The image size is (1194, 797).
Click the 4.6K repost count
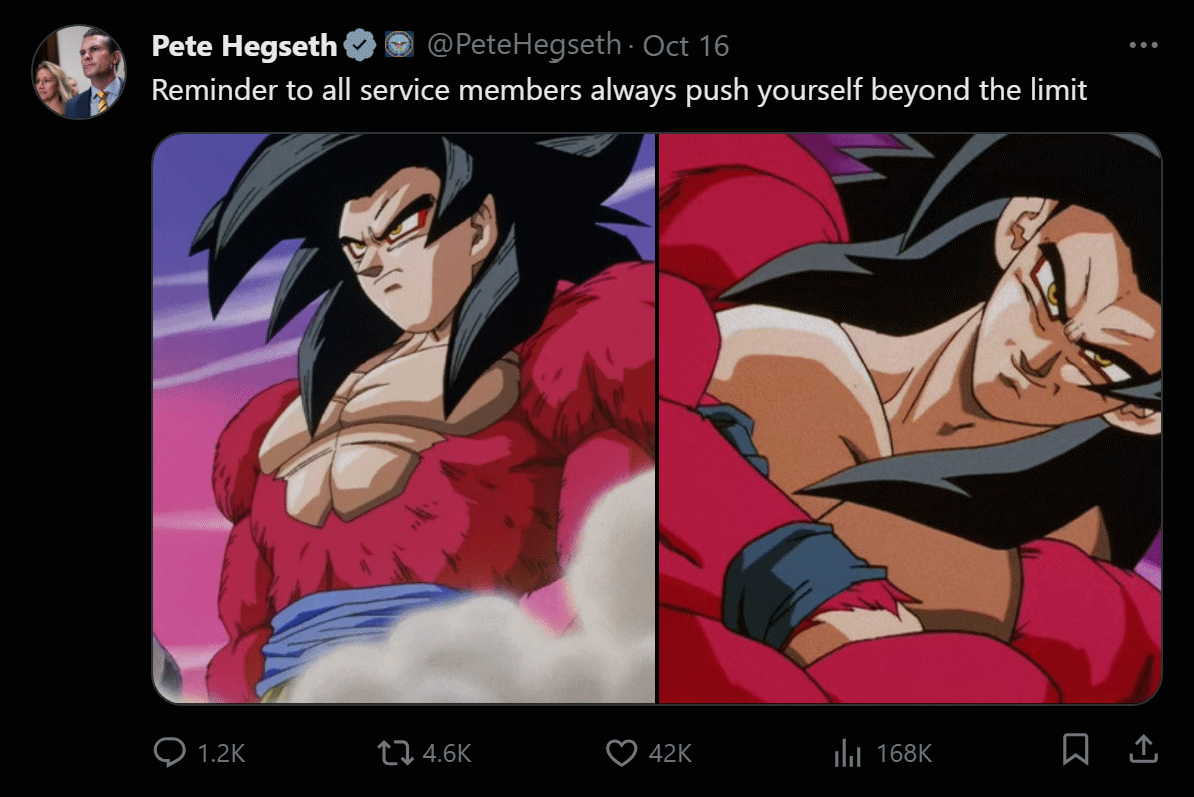coord(447,753)
